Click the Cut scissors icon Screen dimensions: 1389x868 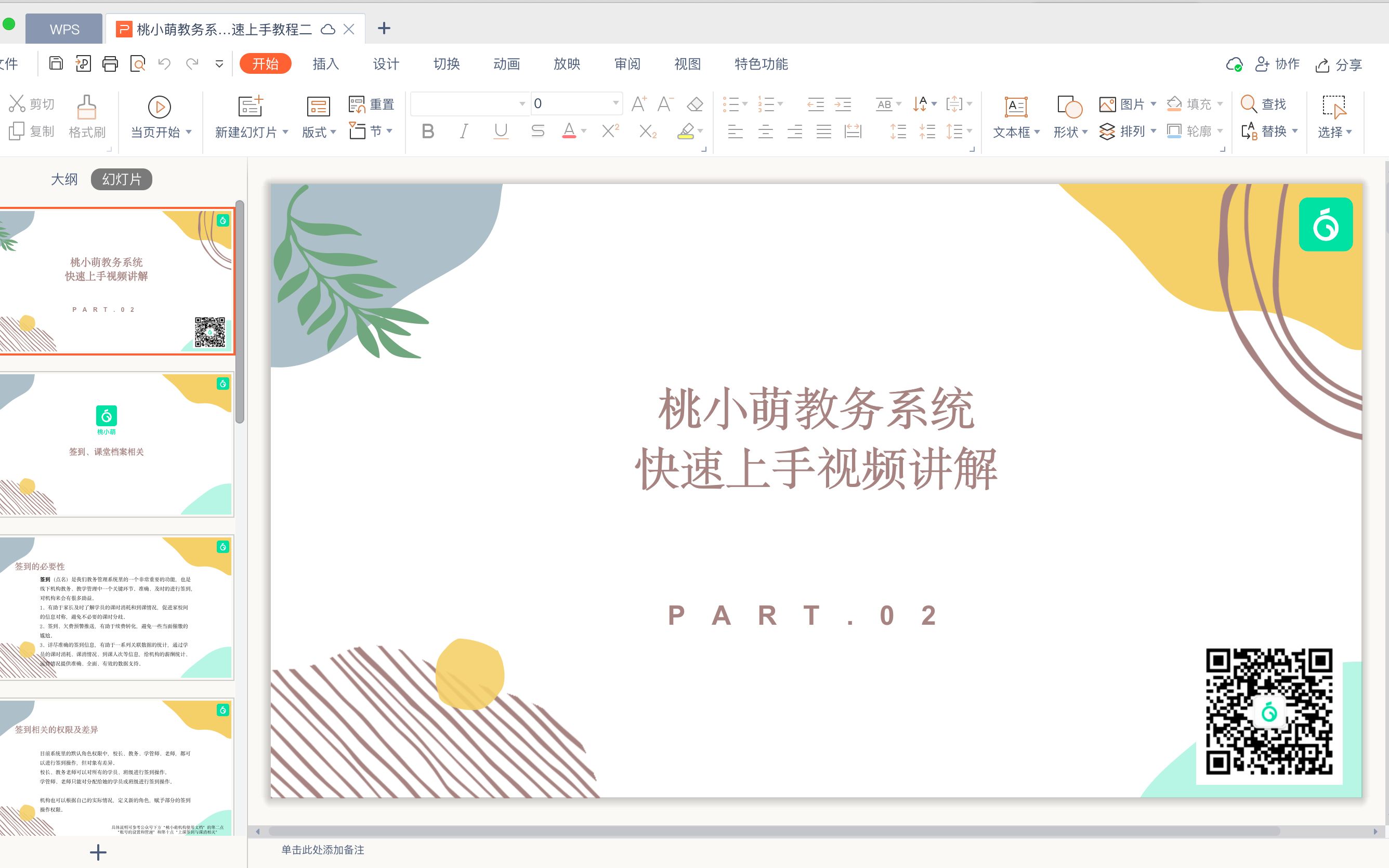coord(17,104)
